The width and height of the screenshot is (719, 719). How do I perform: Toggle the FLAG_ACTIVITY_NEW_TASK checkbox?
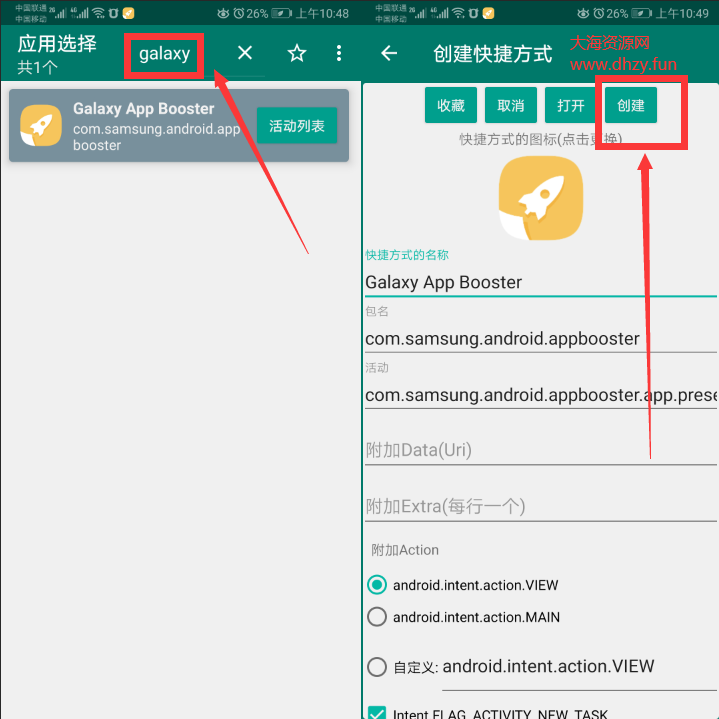click(x=377, y=713)
